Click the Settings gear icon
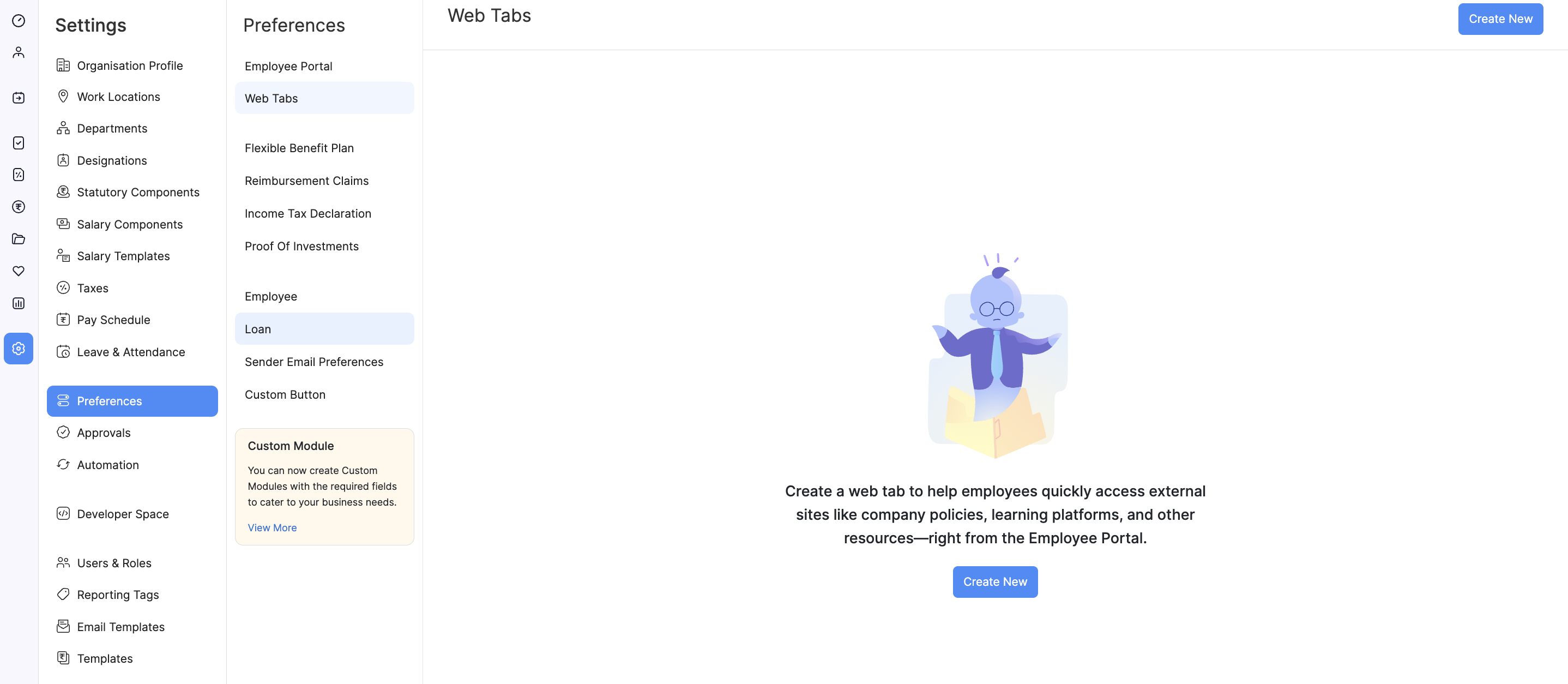 (x=18, y=349)
